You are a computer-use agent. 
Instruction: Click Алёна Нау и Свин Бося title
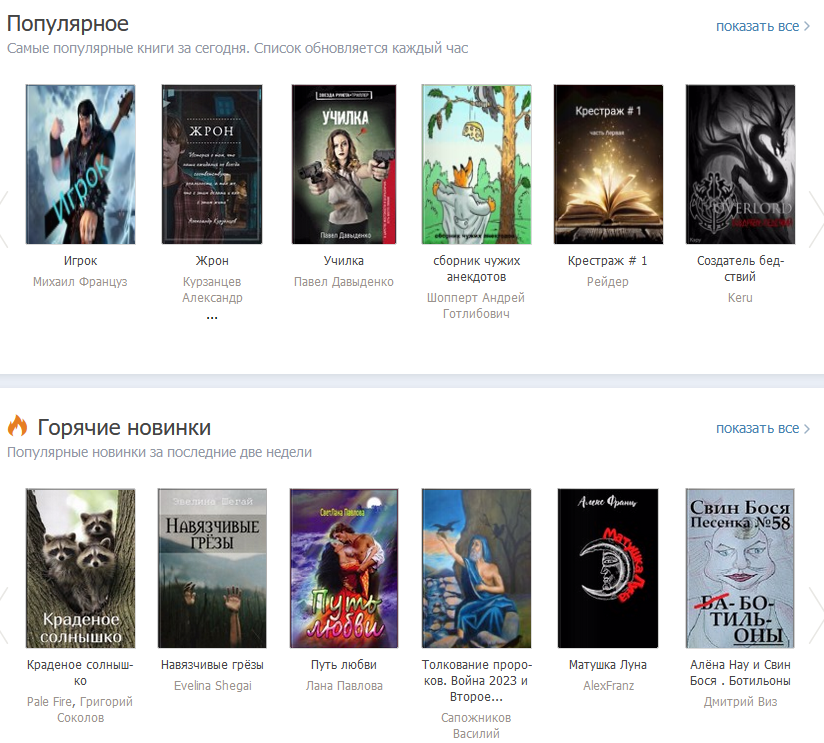pos(740,673)
